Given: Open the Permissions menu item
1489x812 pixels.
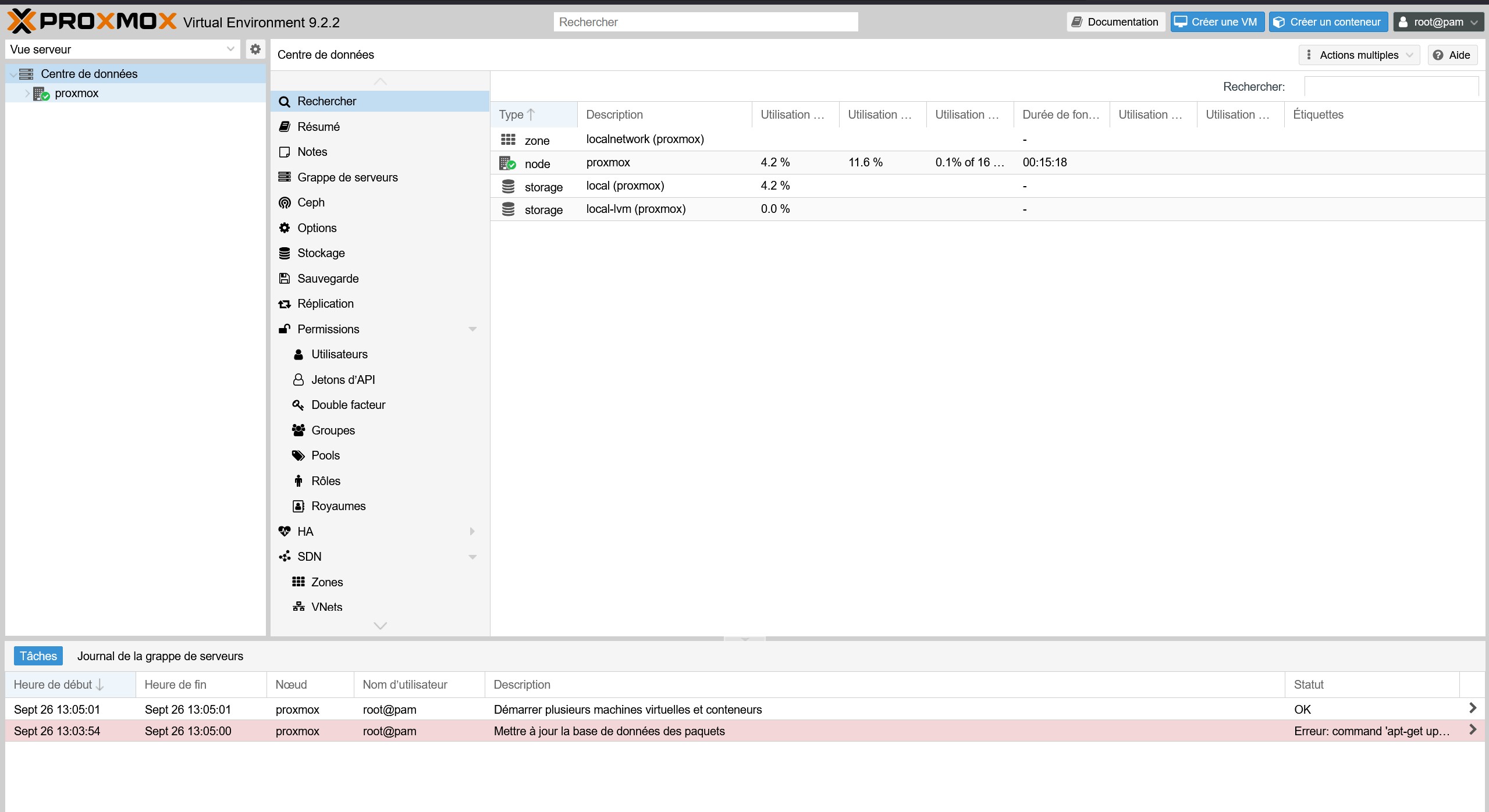Looking at the screenshot, I should 379,329.
